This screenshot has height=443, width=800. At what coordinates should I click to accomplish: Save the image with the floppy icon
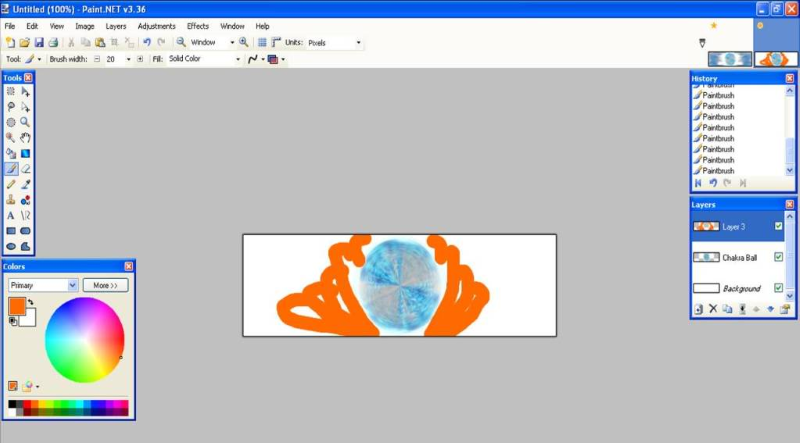pos(39,42)
